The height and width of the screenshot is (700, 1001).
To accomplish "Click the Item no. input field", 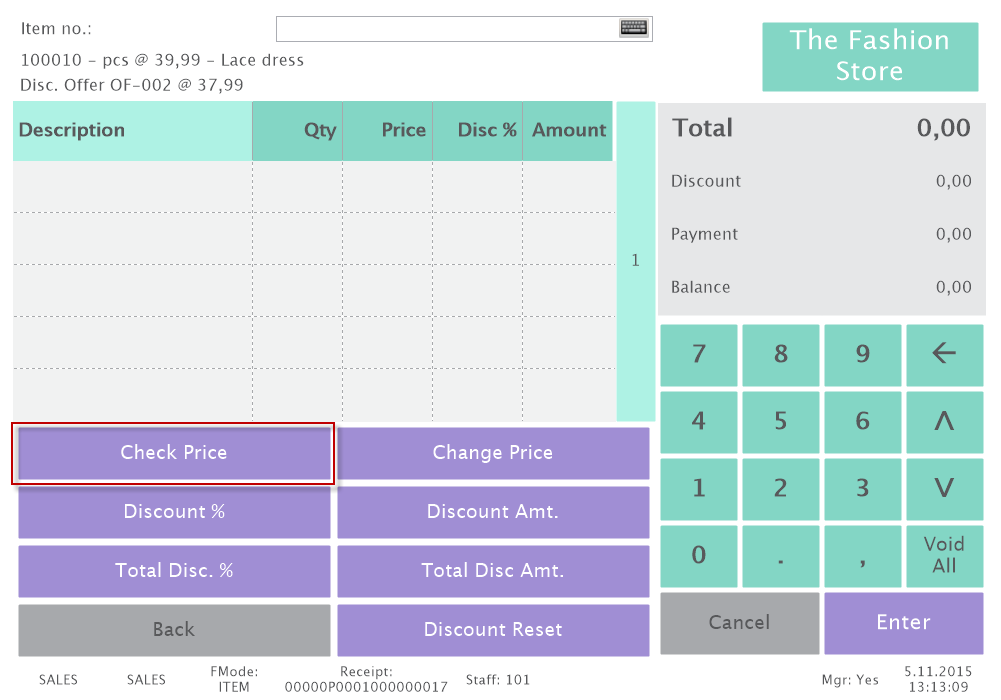I will [447, 28].
